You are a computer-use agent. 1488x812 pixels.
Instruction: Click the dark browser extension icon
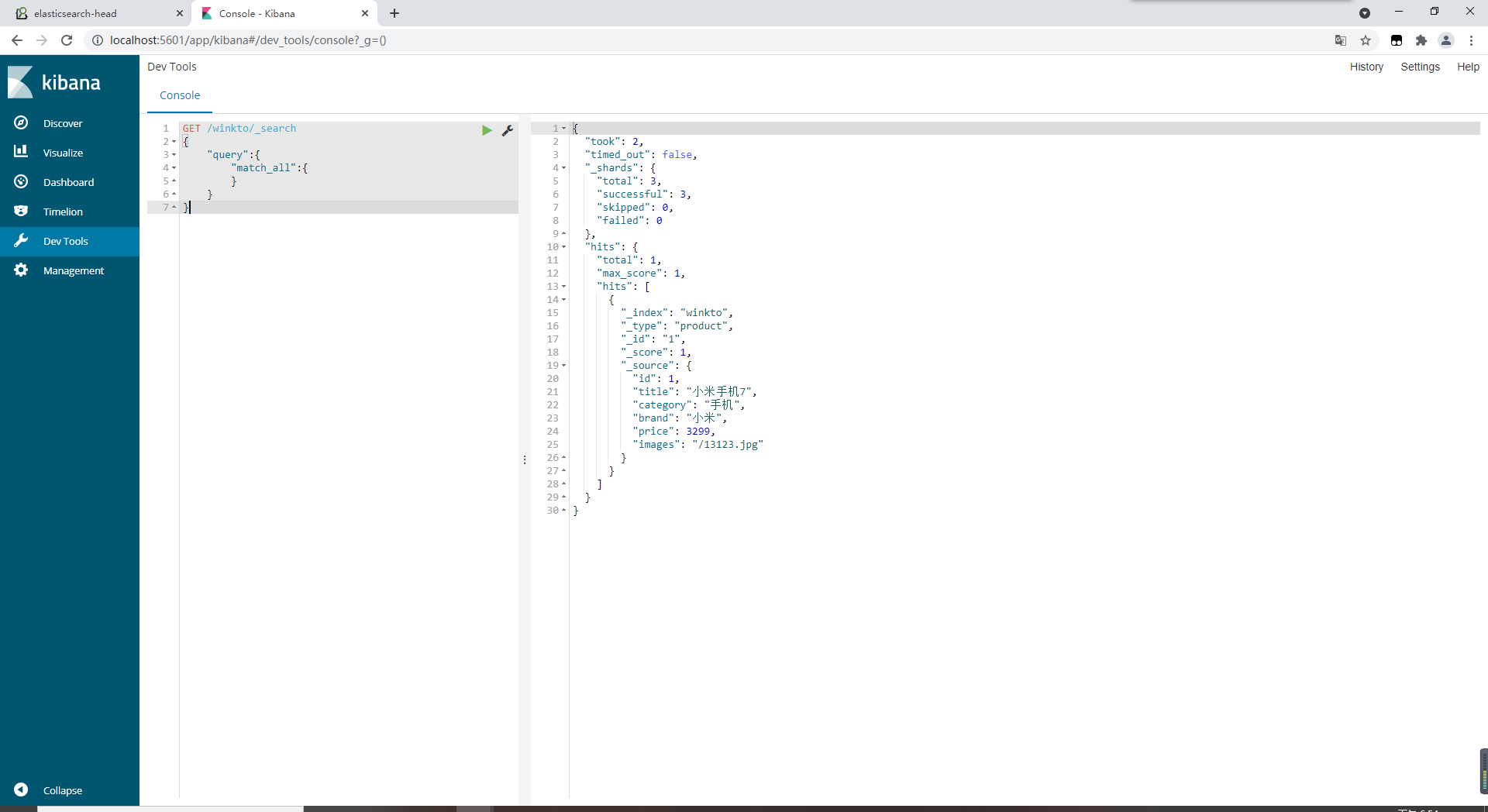(x=1397, y=40)
